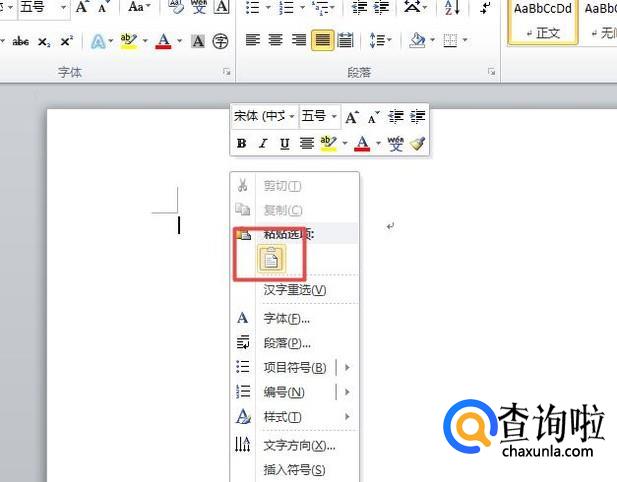Image resolution: width=617 pixels, height=482 pixels.
Task: Open 字体(F)... from context menu
Action: [x=295, y=318]
